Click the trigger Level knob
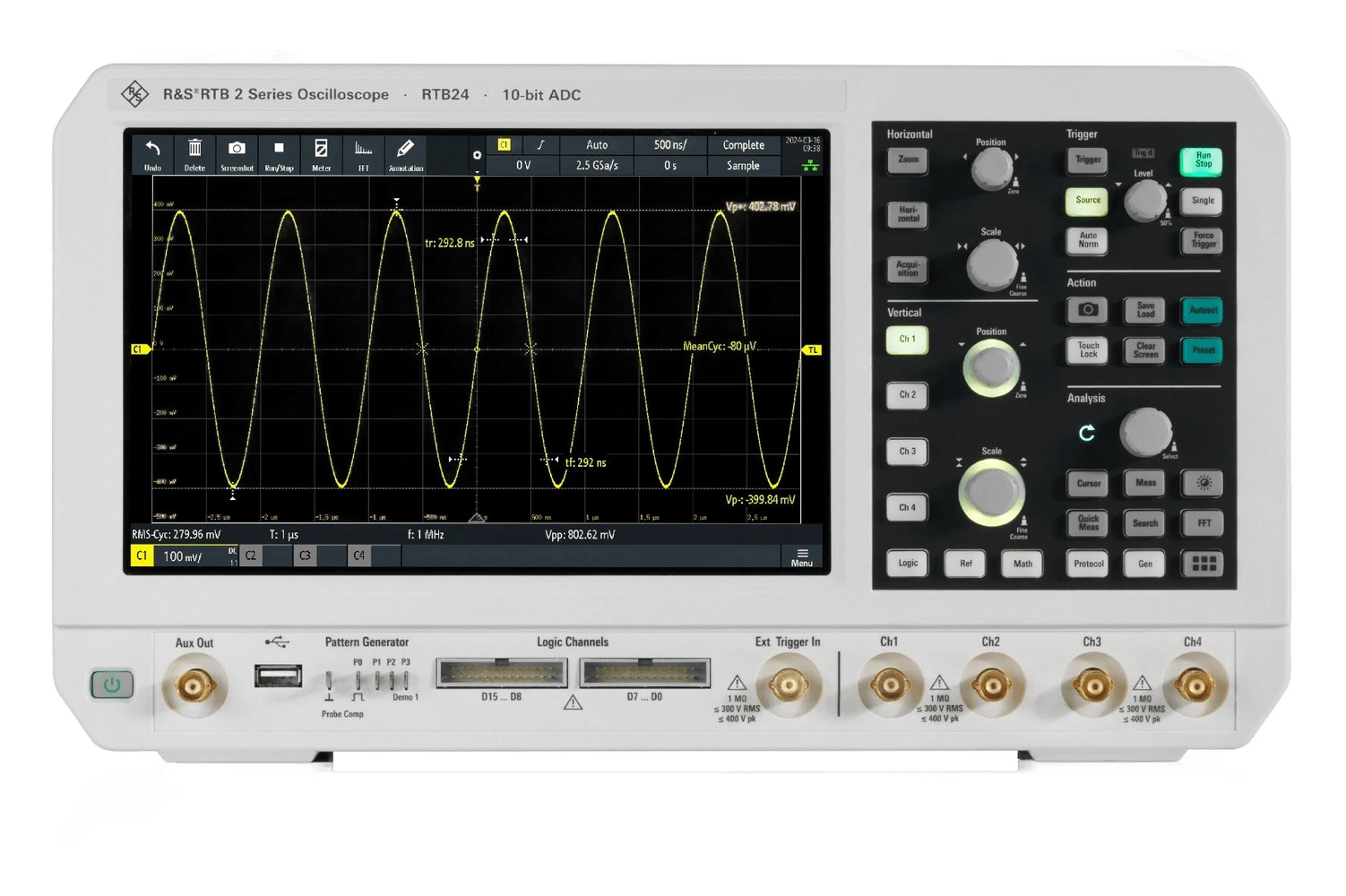This screenshot has height=896, width=1346. 1144,201
